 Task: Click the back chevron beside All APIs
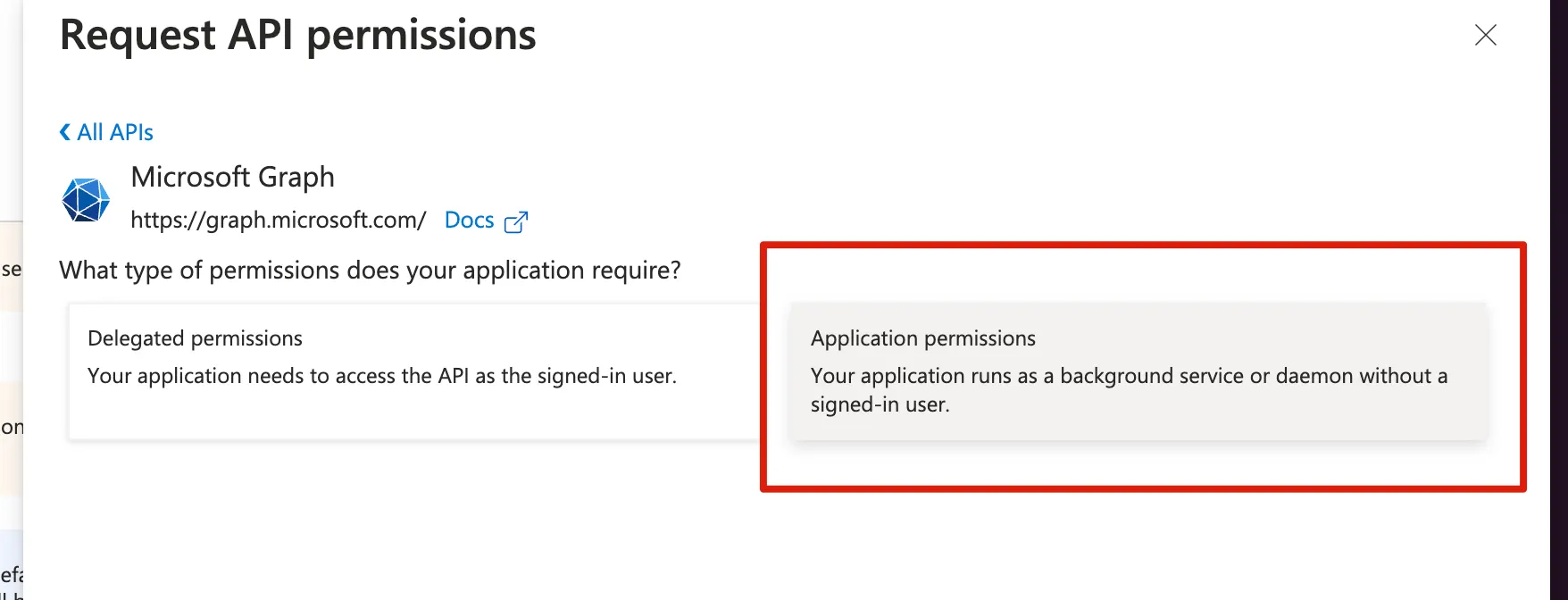point(65,133)
